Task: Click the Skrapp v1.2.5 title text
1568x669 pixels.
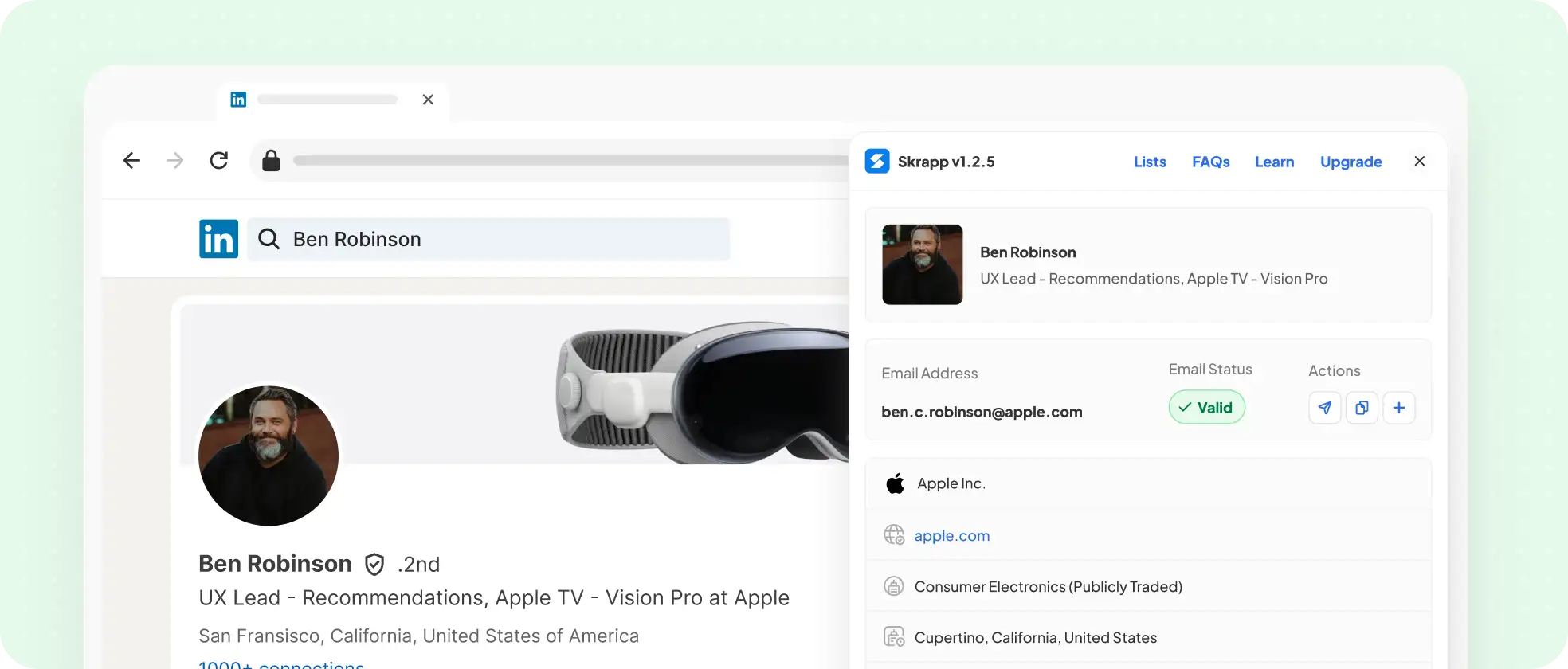Action: tap(946, 162)
